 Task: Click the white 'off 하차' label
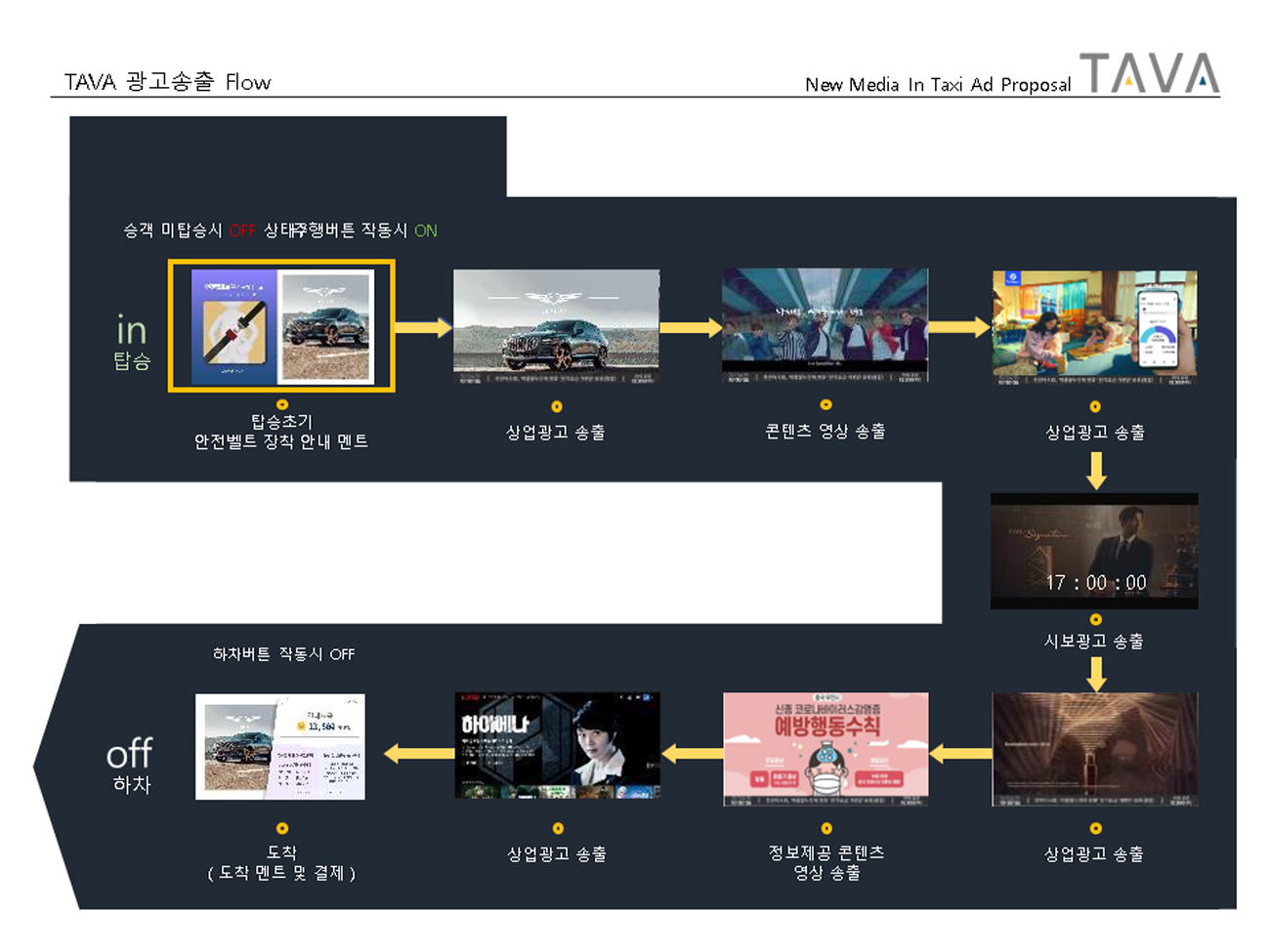pyautogui.click(x=130, y=766)
